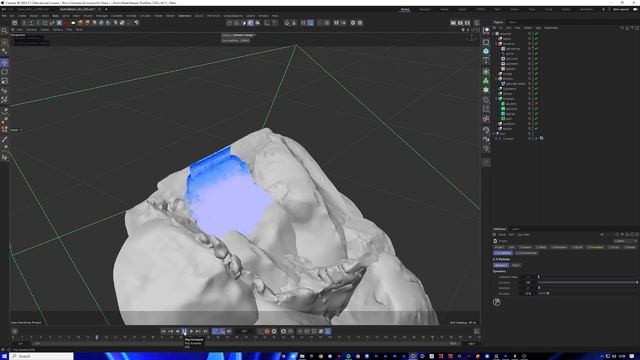Open the Windows Start button

(x=4, y=356)
